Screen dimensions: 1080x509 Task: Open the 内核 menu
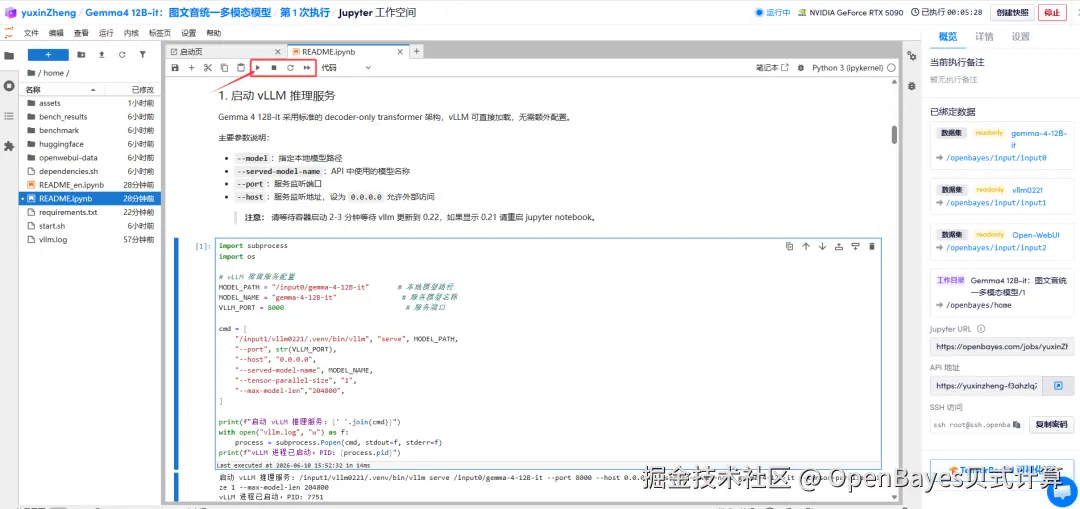tap(131, 33)
